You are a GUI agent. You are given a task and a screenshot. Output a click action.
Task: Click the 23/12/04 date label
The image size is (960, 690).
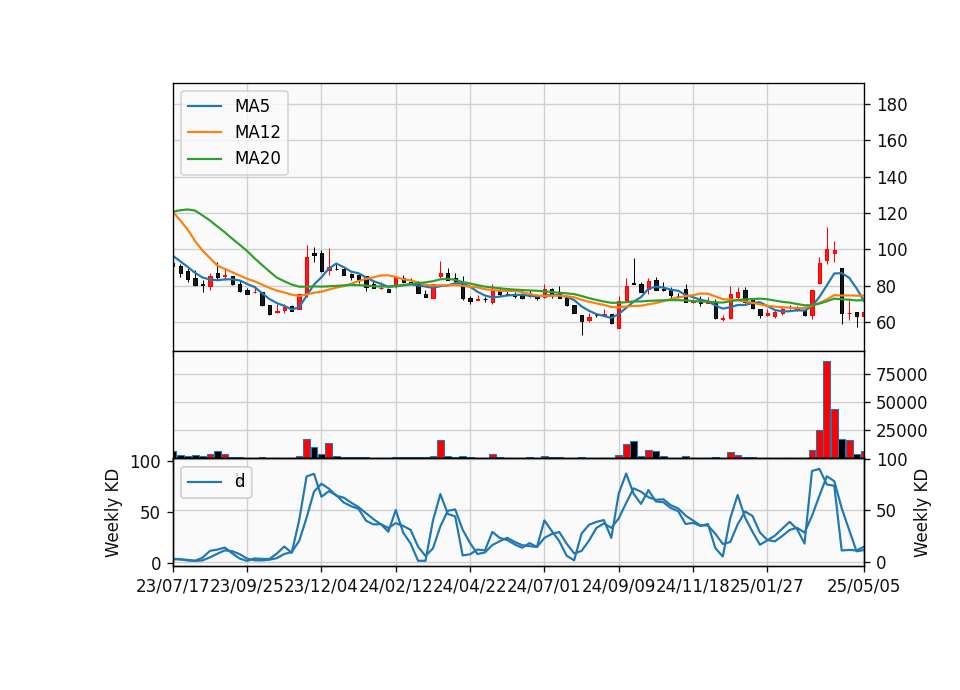[x=321, y=586]
